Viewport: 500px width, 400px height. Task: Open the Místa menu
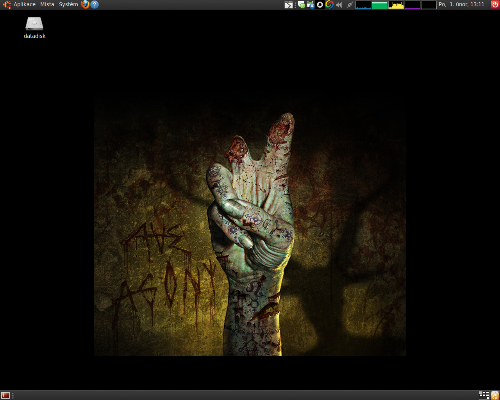point(47,4)
